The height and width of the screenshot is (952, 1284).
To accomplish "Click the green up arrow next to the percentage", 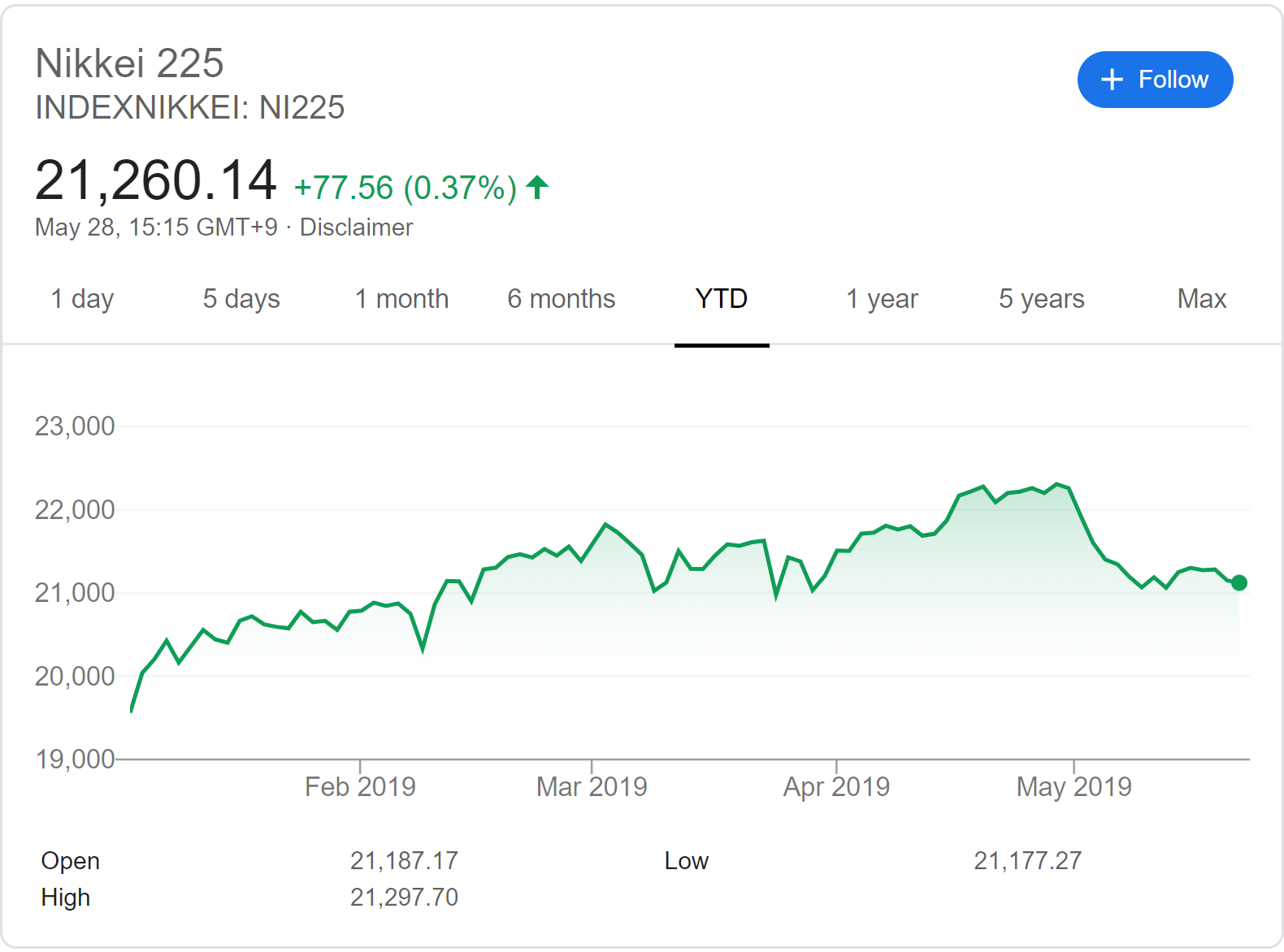I will click(x=537, y=188).
